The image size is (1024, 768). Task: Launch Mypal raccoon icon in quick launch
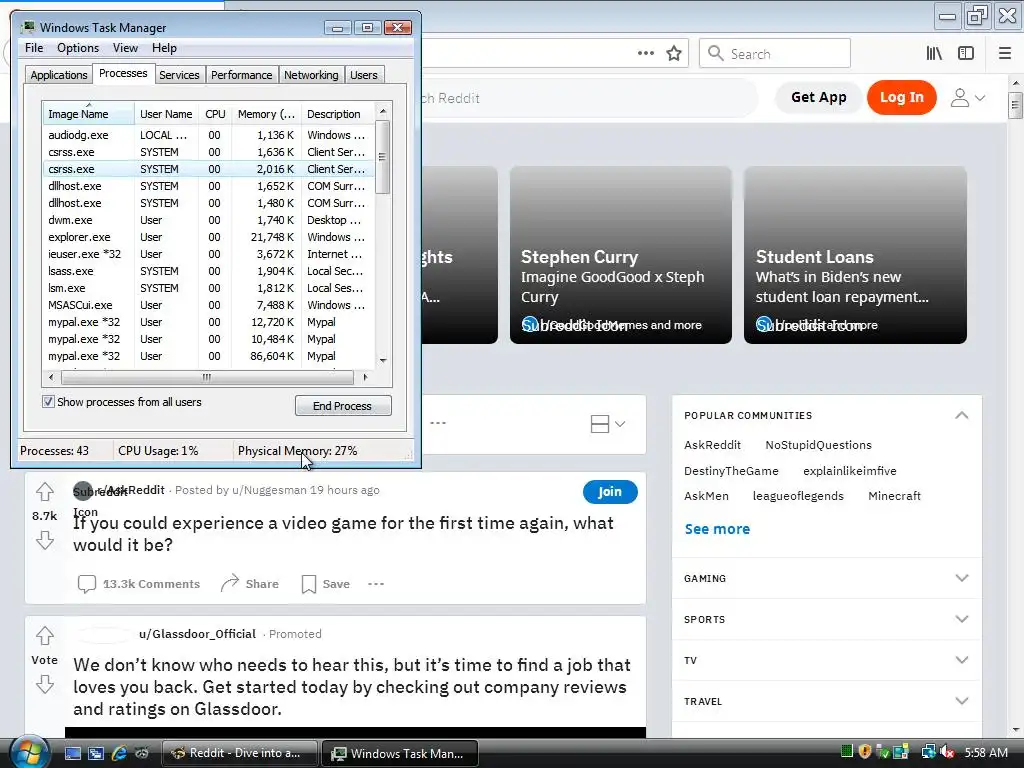coord(141,754)
